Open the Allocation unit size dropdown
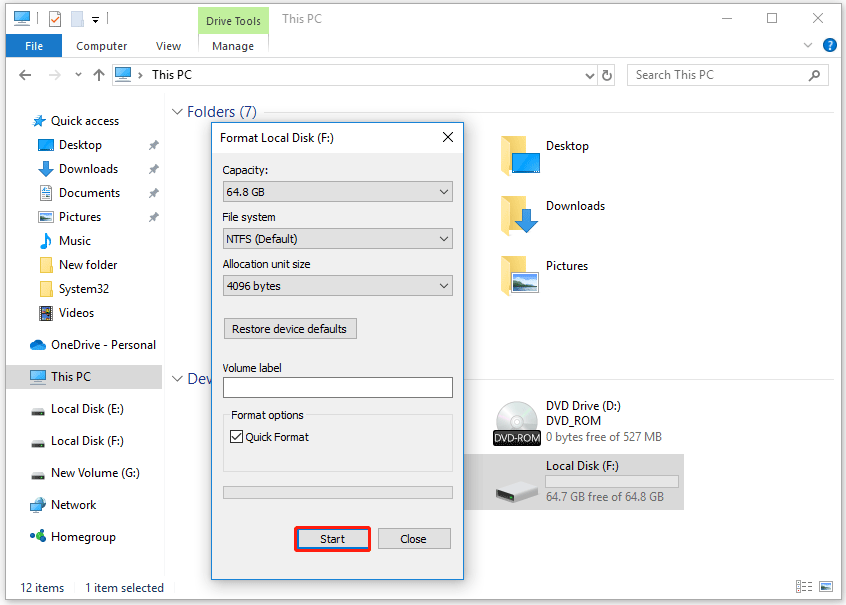This screenshot has width=846, height=605. tap(337, 286)
